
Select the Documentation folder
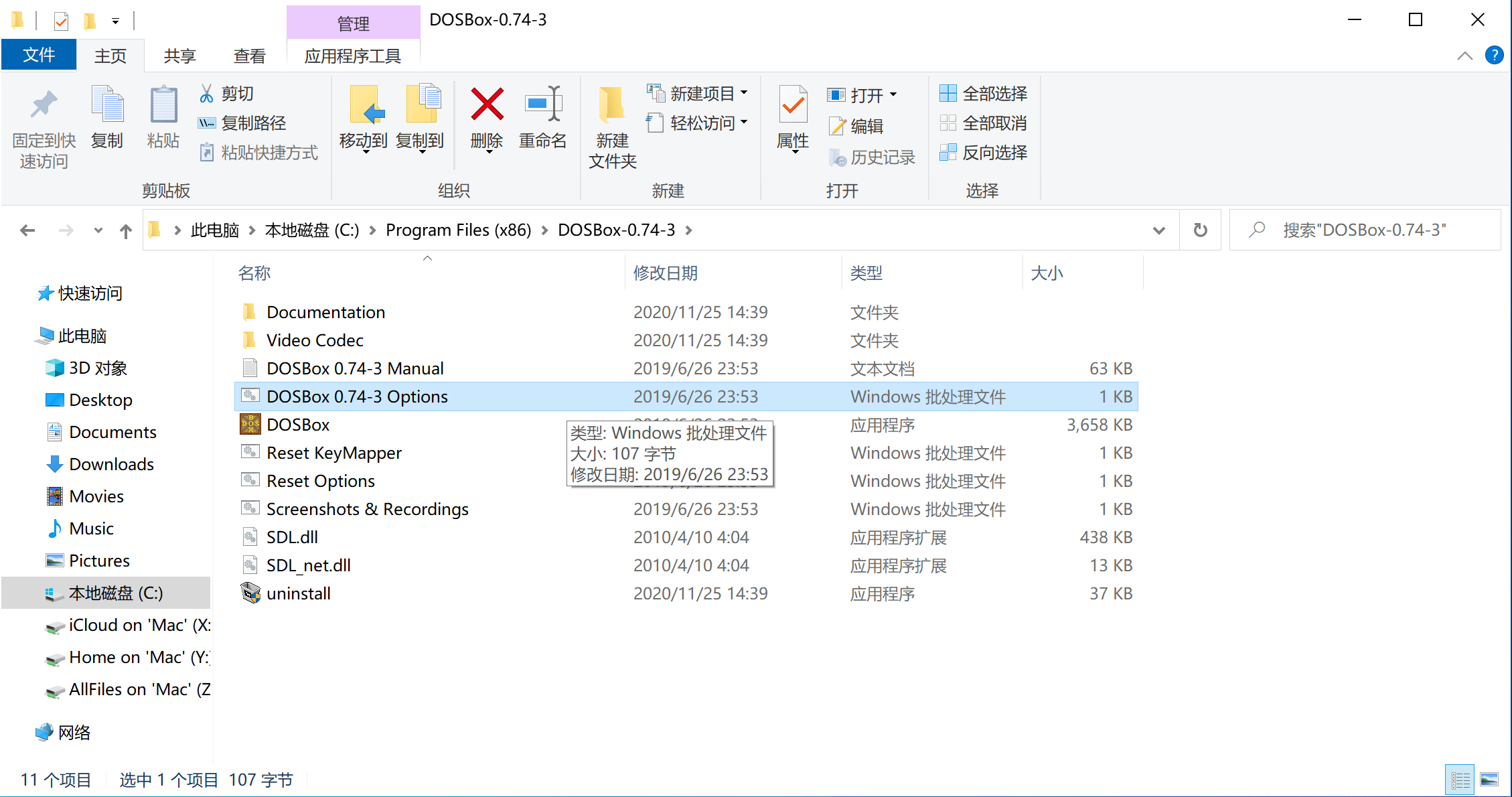click(325, 312)
